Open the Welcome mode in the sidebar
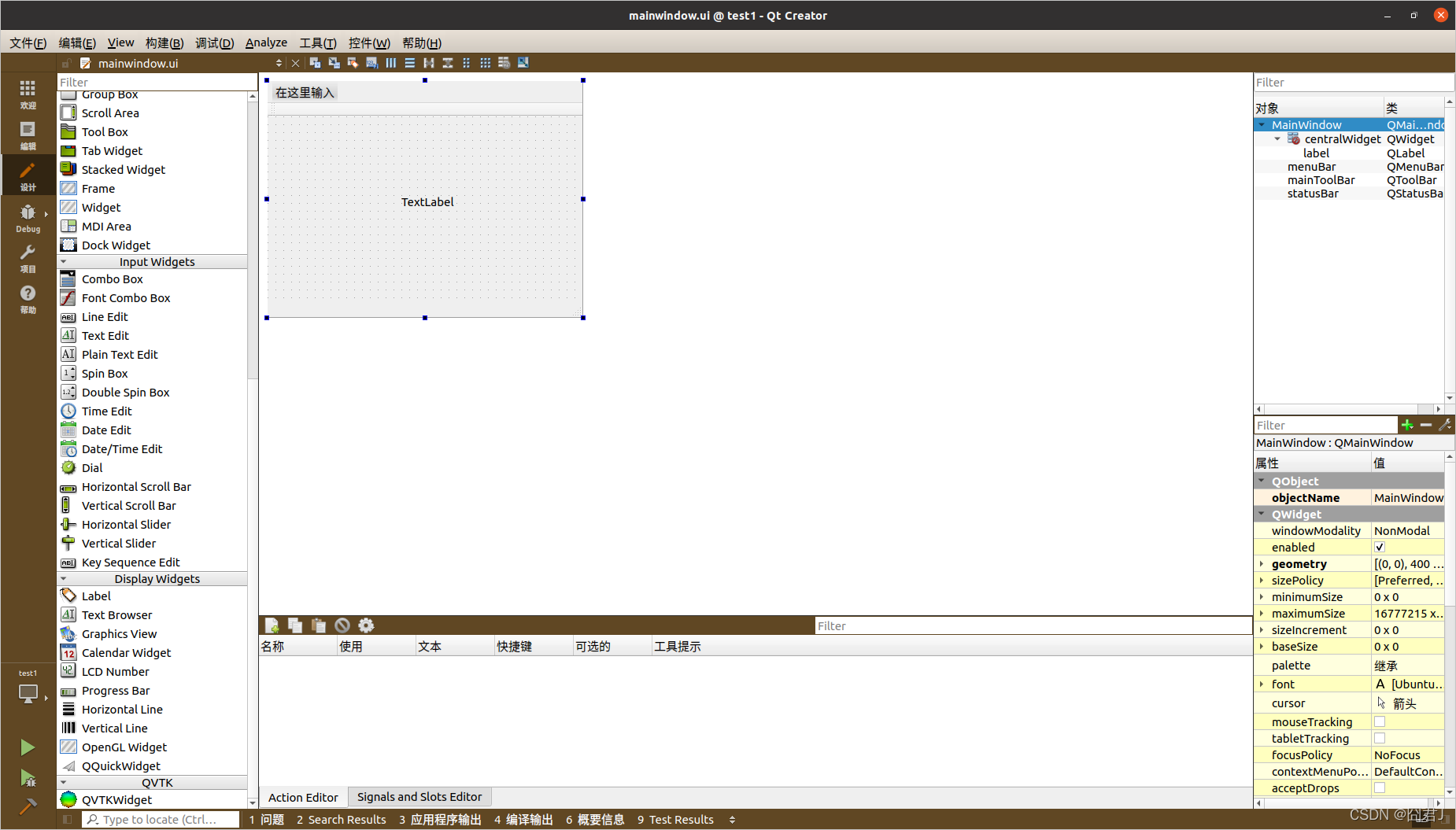This screenshot has width=1456, height=830. point(28,94)
